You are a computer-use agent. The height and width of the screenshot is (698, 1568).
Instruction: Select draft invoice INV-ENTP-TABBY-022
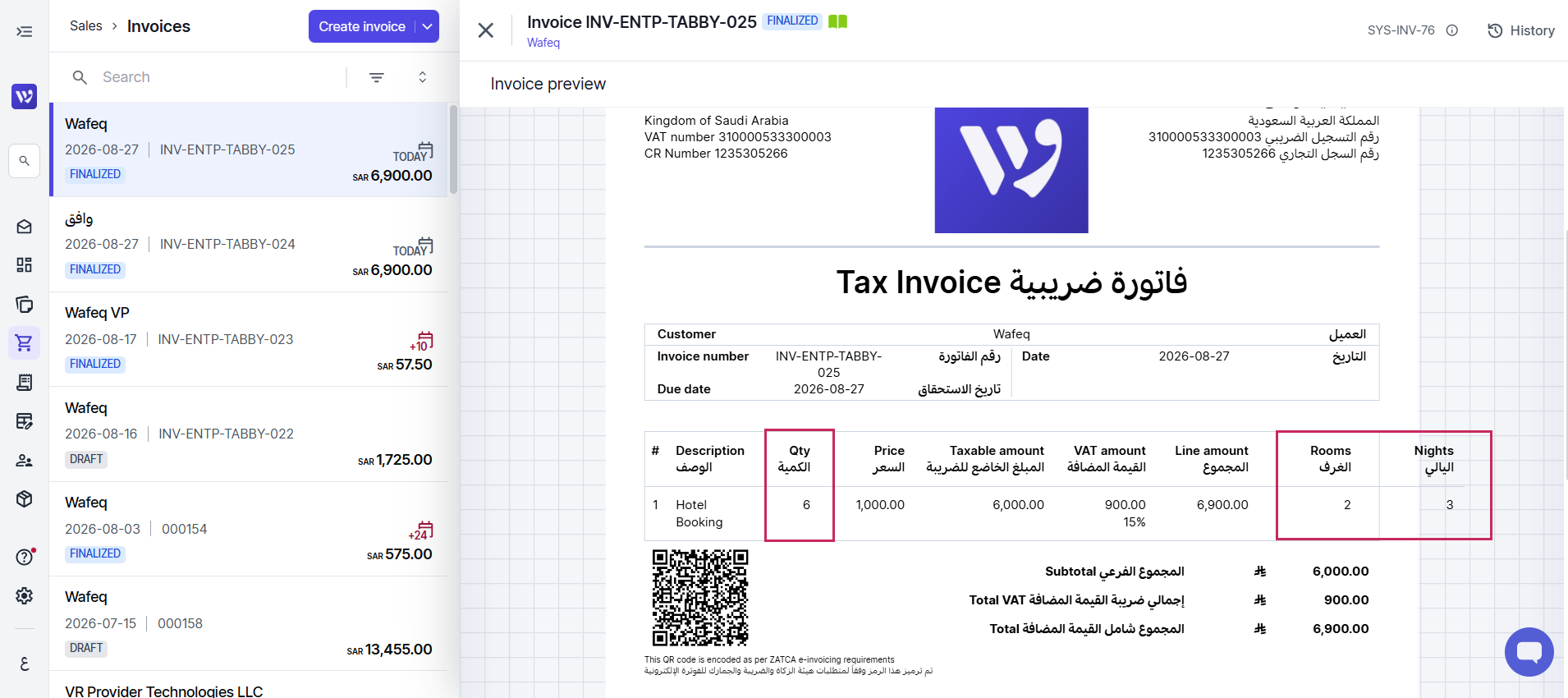click(249, 434)
